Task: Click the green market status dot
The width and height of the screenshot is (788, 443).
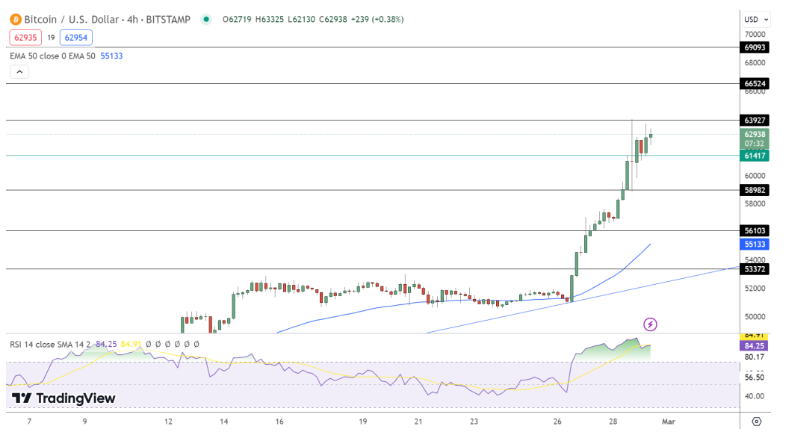Action: (x=206, y=18)
